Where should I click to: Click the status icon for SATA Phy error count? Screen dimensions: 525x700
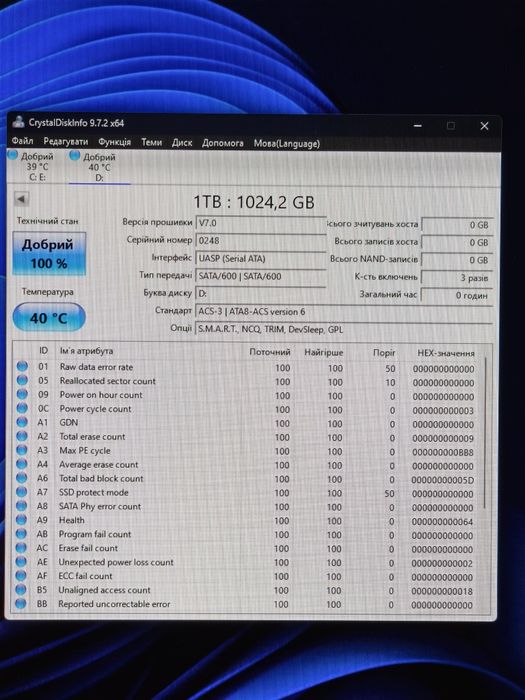(x=21, y=506)
